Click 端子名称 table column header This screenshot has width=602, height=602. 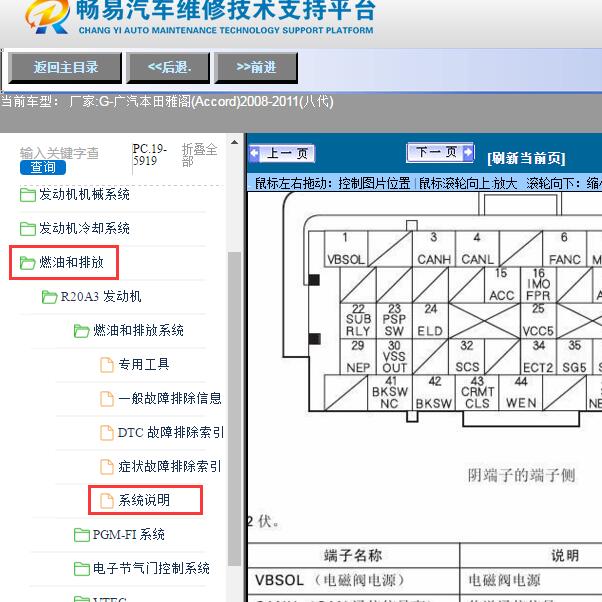click(353, 556)
